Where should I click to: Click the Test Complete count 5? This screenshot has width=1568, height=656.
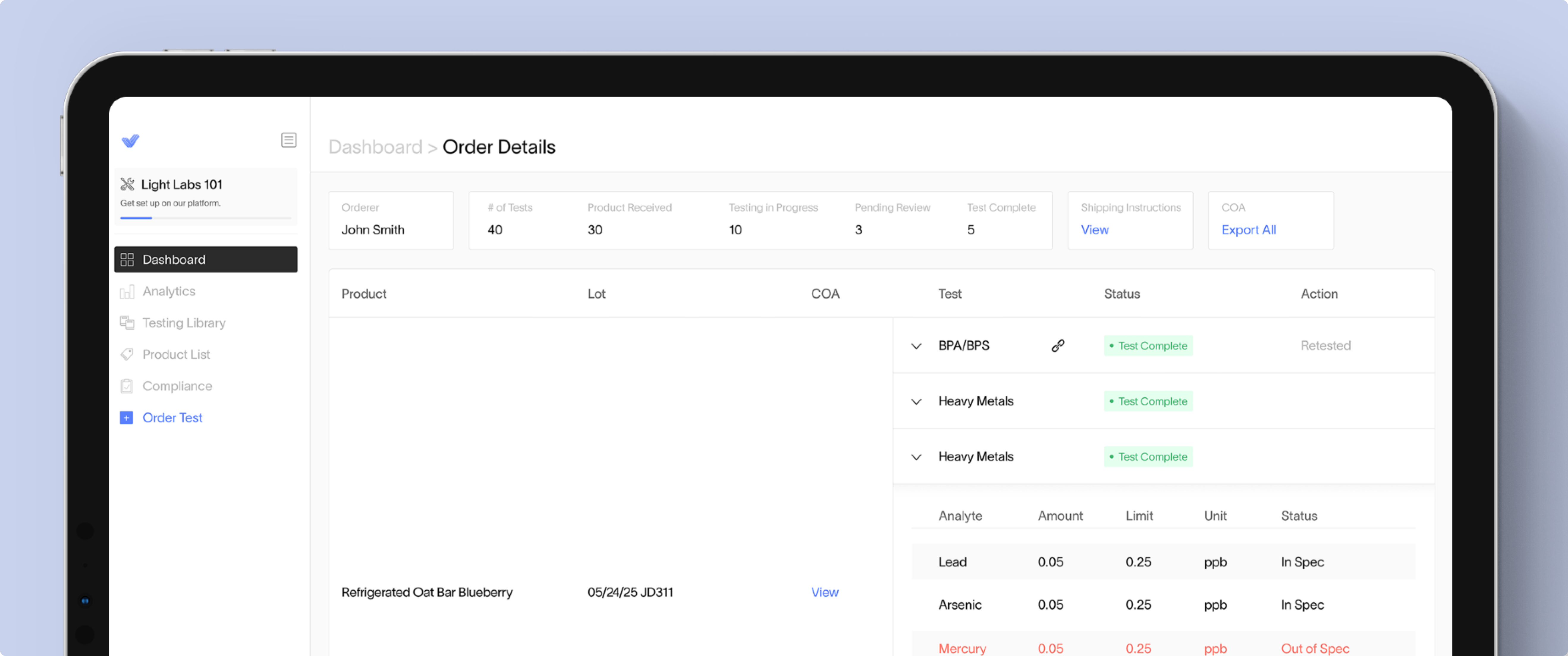[971, 230]
